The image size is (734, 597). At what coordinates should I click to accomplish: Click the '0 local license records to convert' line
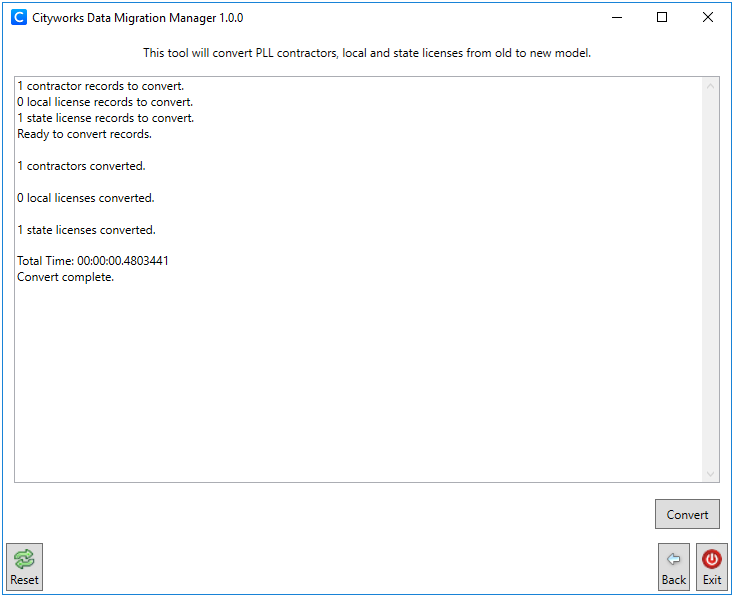pyautogui.click(x=105, y=102)
